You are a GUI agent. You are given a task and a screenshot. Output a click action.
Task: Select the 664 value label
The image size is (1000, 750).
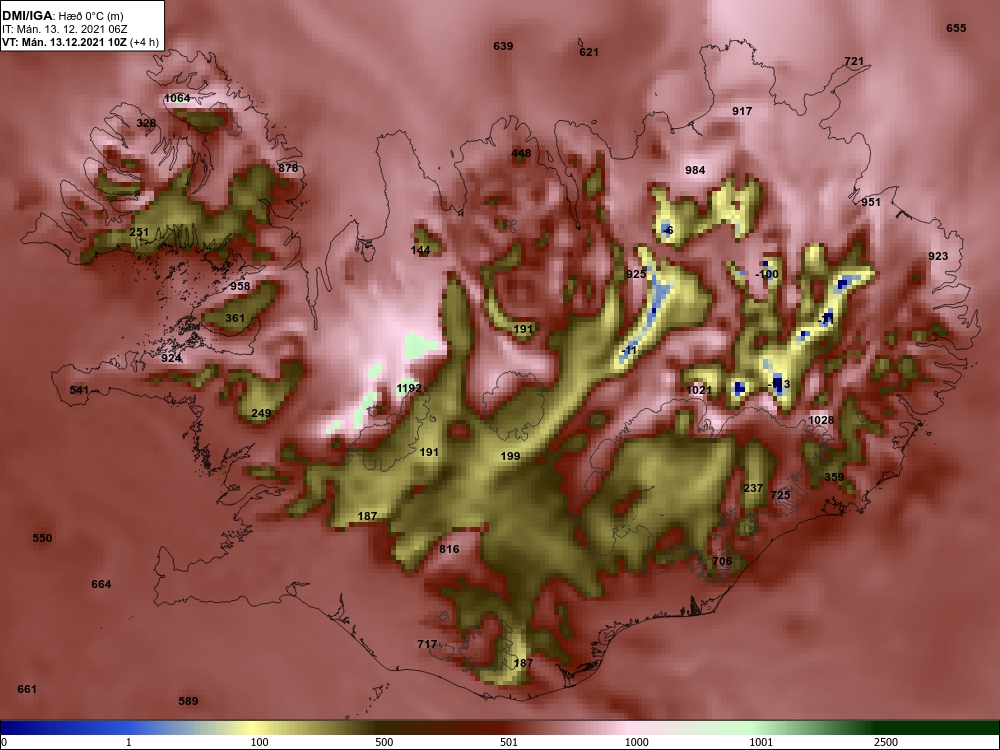101,584
